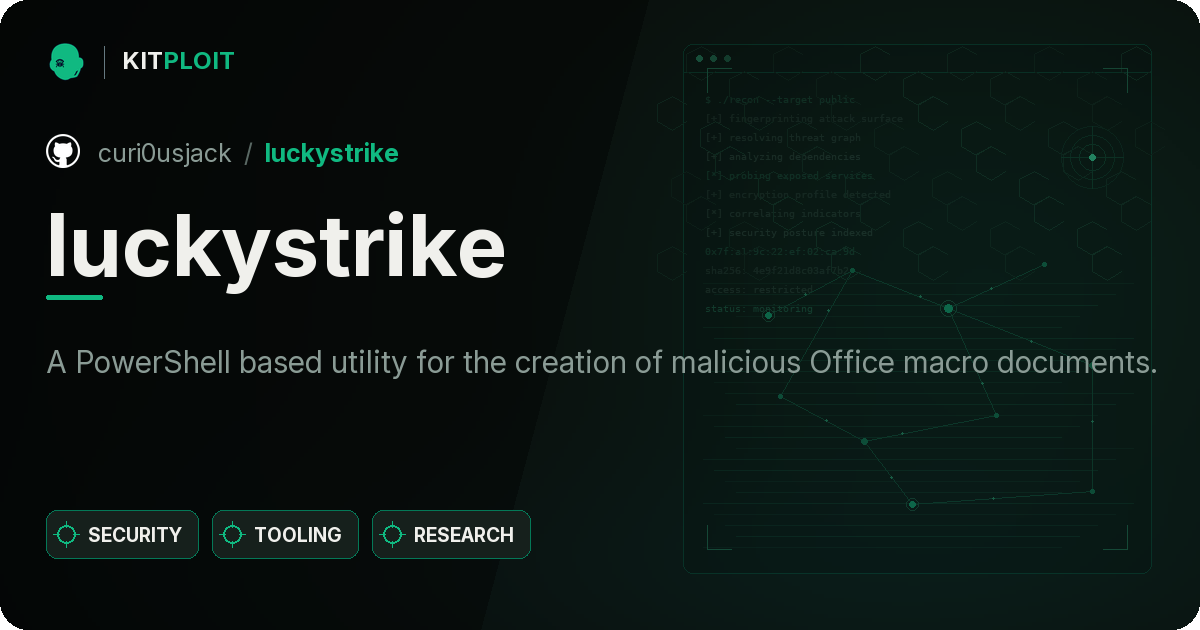1200x630 pixels.
Task: Click the GitHub octocat icon
Action: (x=63, y=152)
